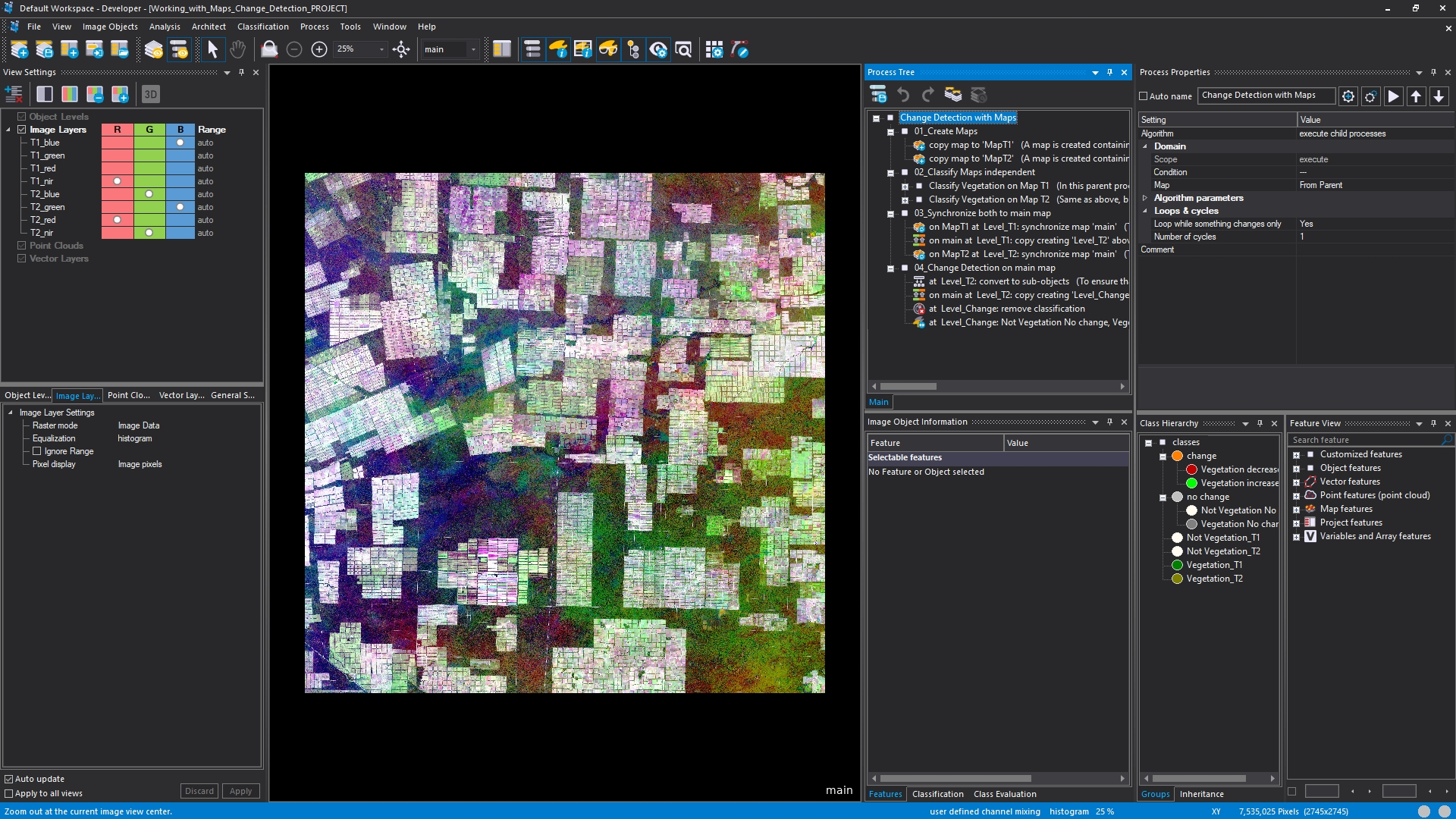Check the Ignore Range checkbox
This screenshot has height=819, width=1456.
click(x=36, y=451)
